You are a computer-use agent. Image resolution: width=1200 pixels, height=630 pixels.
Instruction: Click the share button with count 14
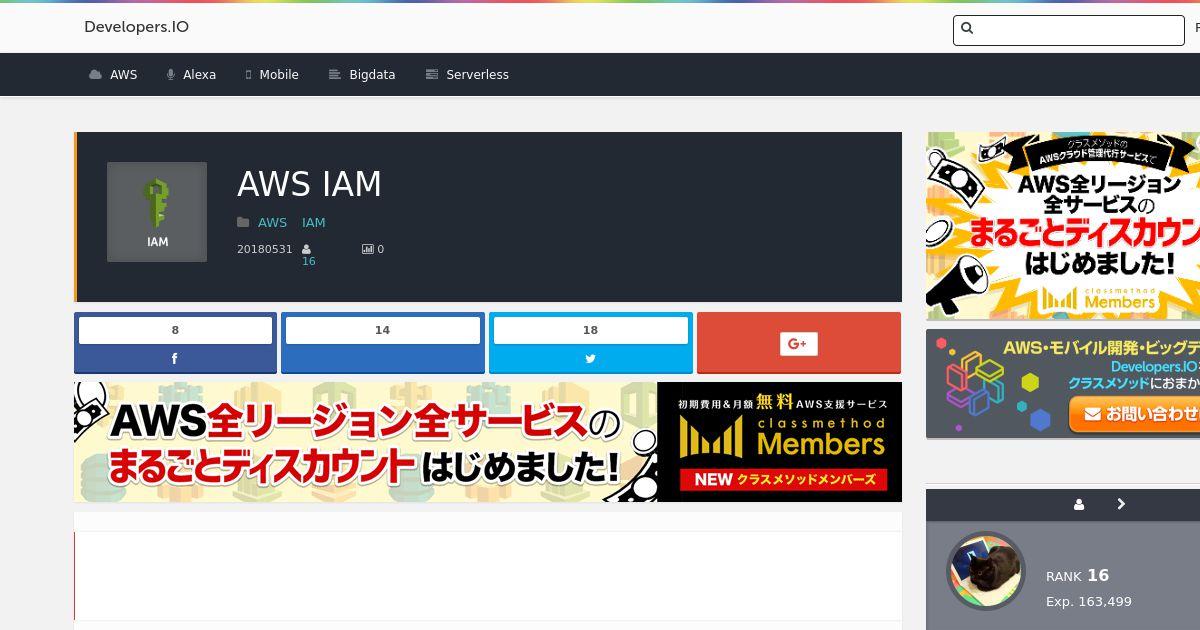[x=383, y=343]
